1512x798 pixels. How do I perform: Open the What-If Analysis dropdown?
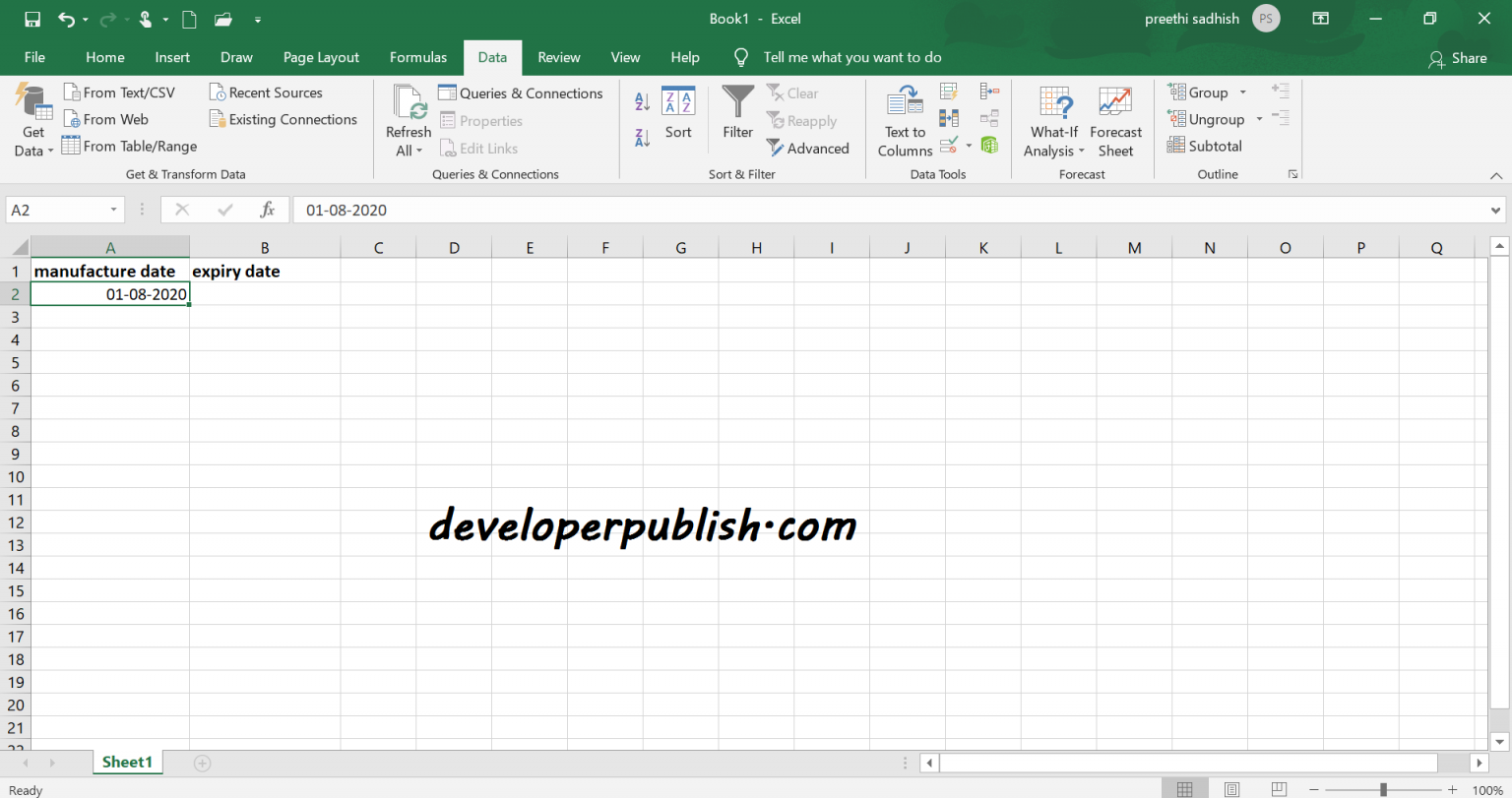(1053, 118)
